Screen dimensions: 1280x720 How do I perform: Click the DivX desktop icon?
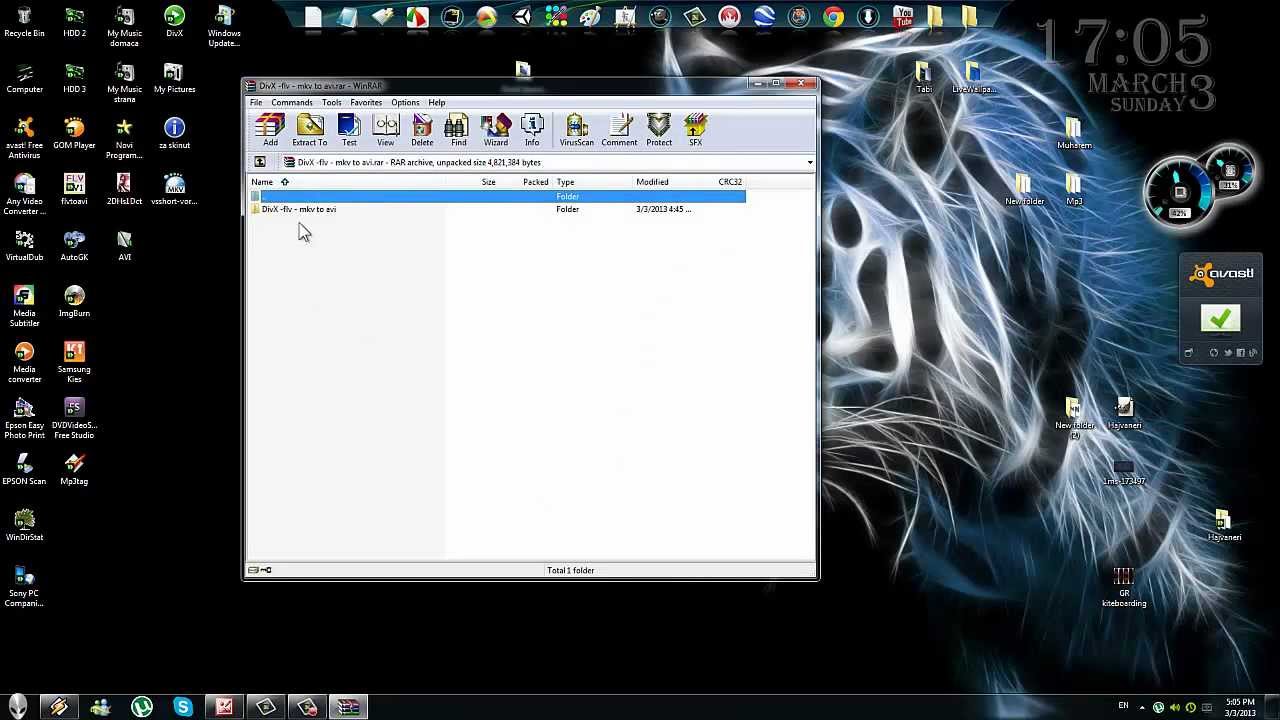[174, 23]
